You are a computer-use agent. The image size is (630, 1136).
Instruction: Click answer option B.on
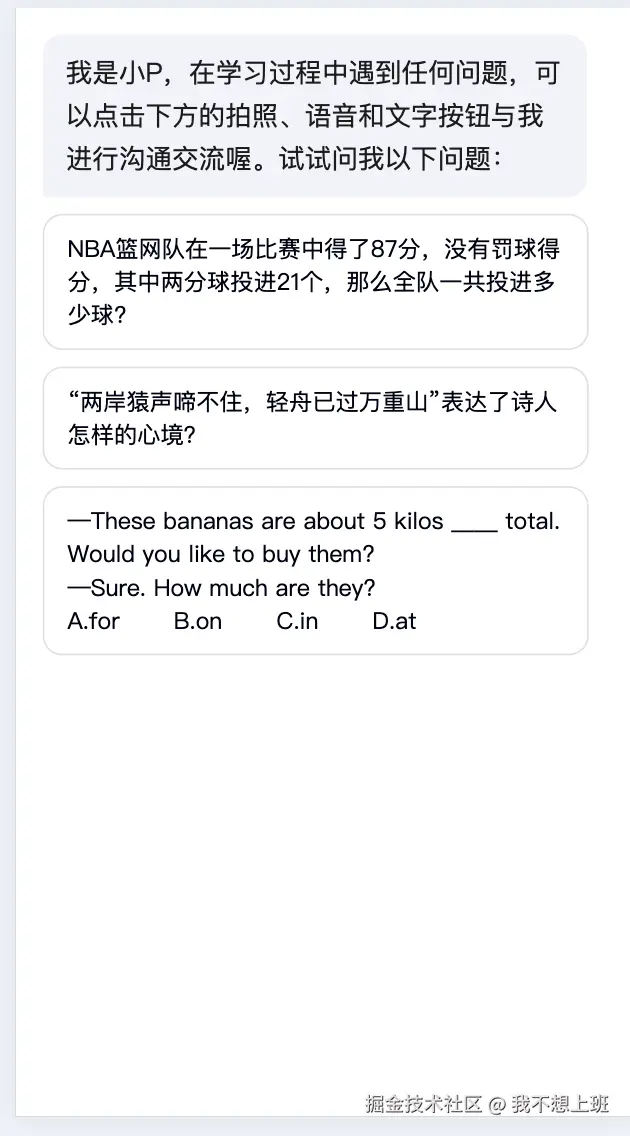198,621
